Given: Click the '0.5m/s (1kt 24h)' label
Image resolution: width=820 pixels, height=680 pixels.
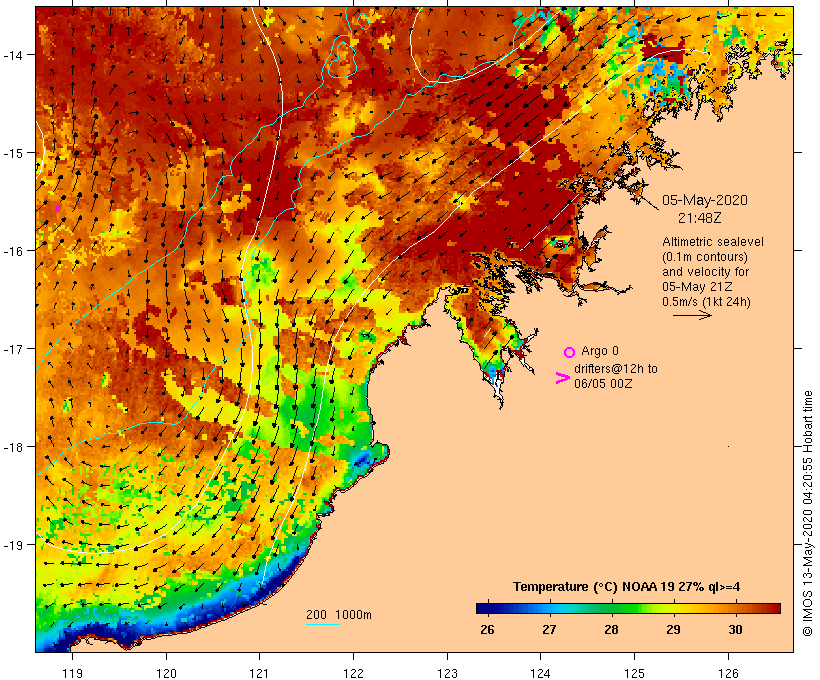Looking at the screenshot, I should point(706,302).
